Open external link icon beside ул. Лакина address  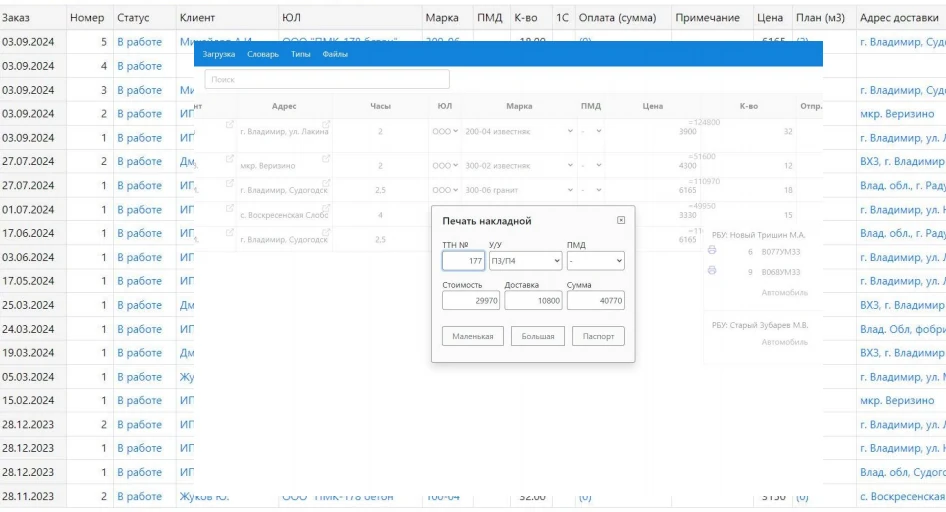[326, 125]
